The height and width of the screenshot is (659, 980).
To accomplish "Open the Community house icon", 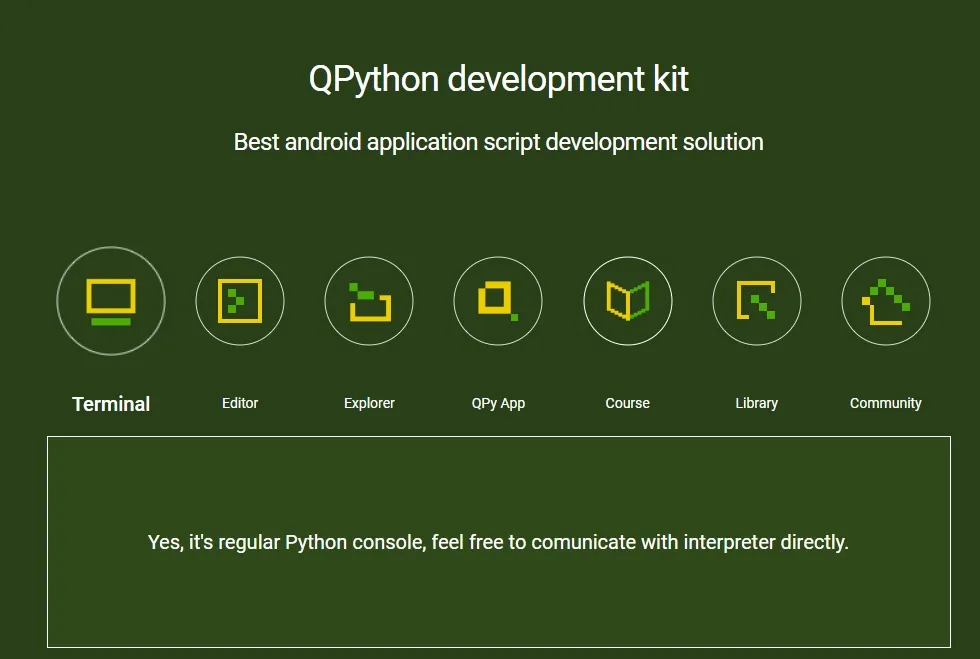I will (x=886, y=301).
